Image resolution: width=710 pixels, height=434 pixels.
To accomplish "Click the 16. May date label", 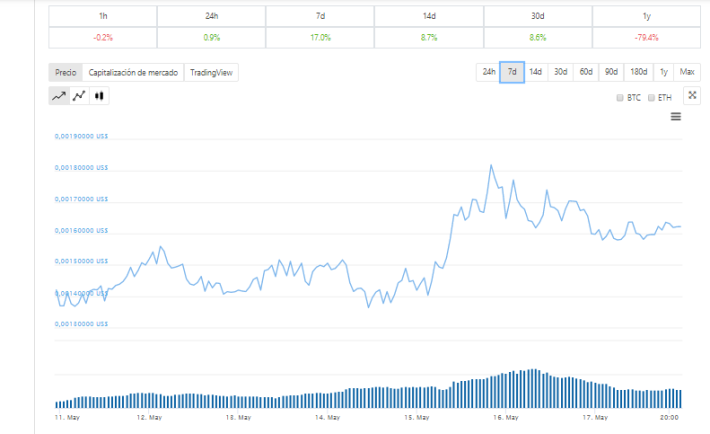I will click(x=506, y=417).
